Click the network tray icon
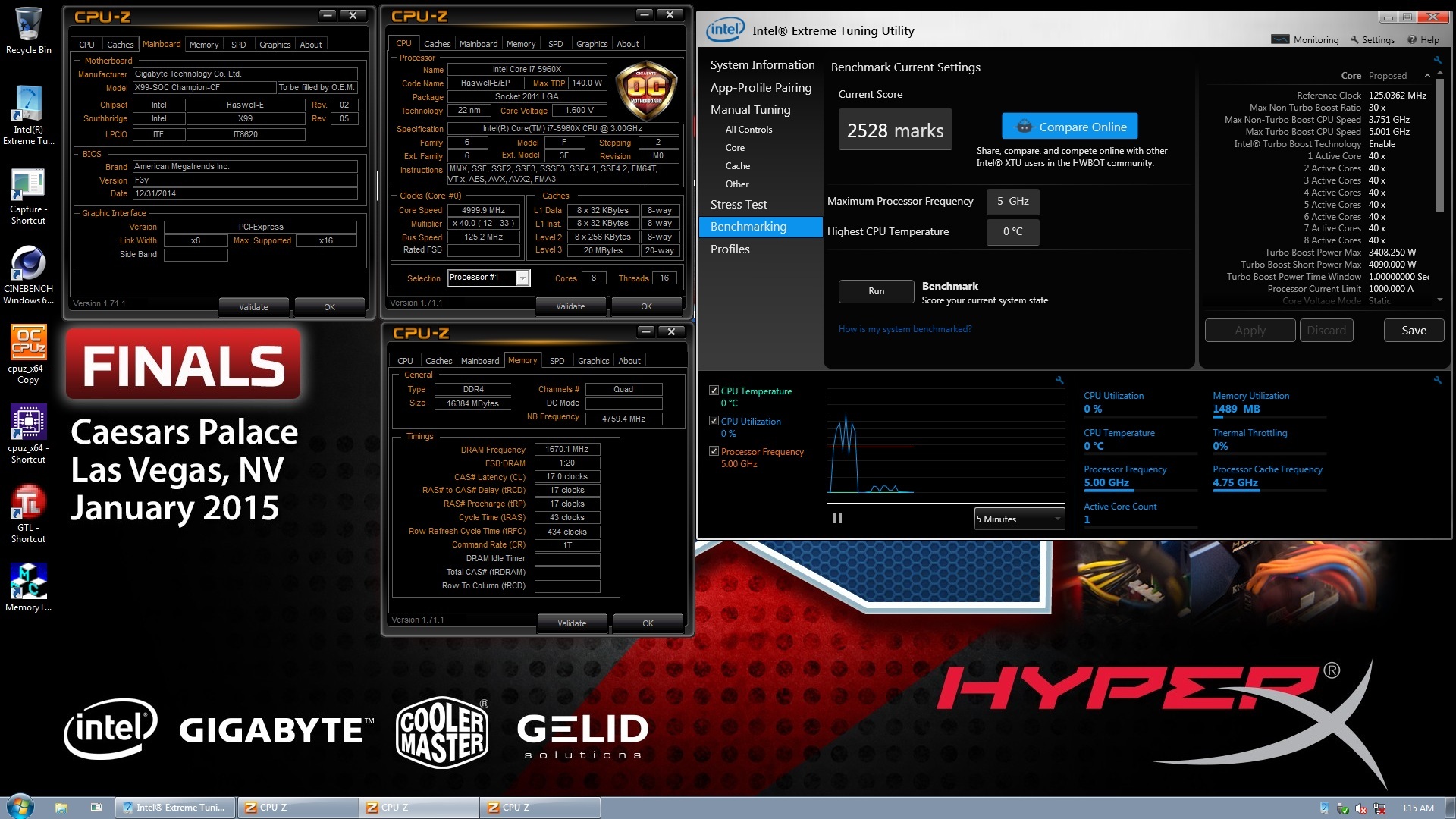The height and width of the screenshot is (819, 1456). 1379,808
